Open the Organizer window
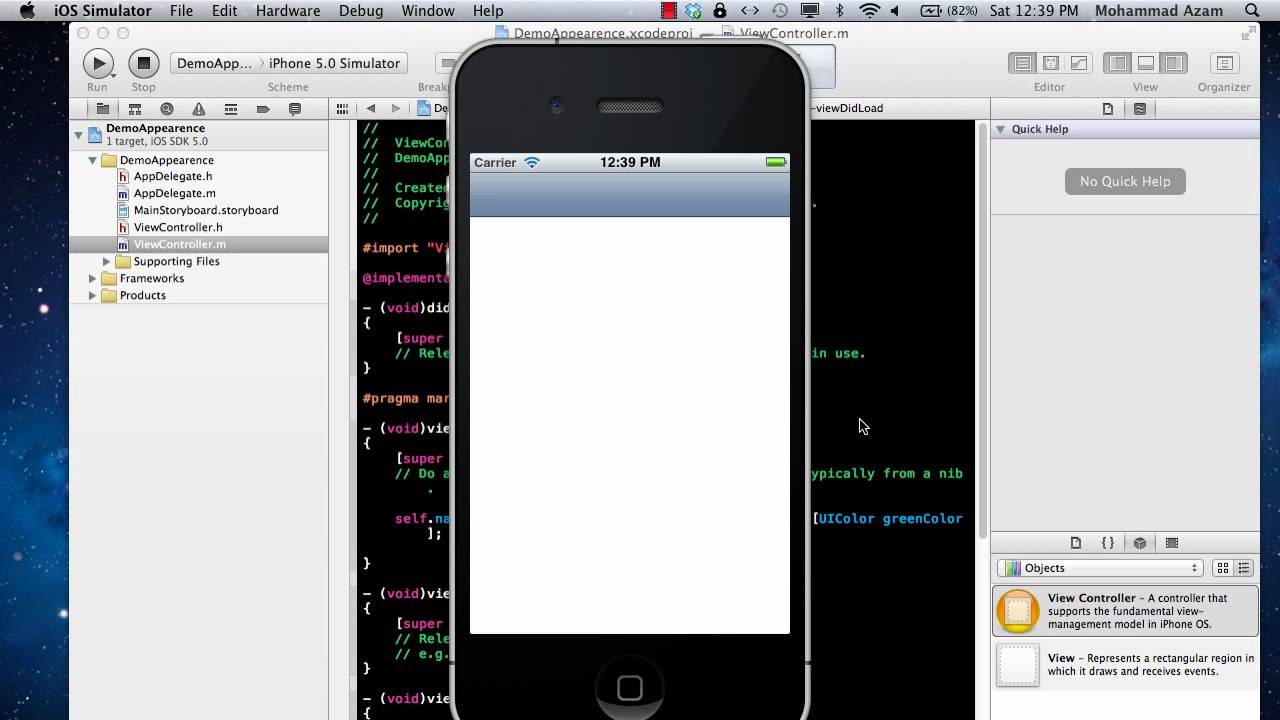Viewport: 1280px width, 720px height. point(1224,63)
